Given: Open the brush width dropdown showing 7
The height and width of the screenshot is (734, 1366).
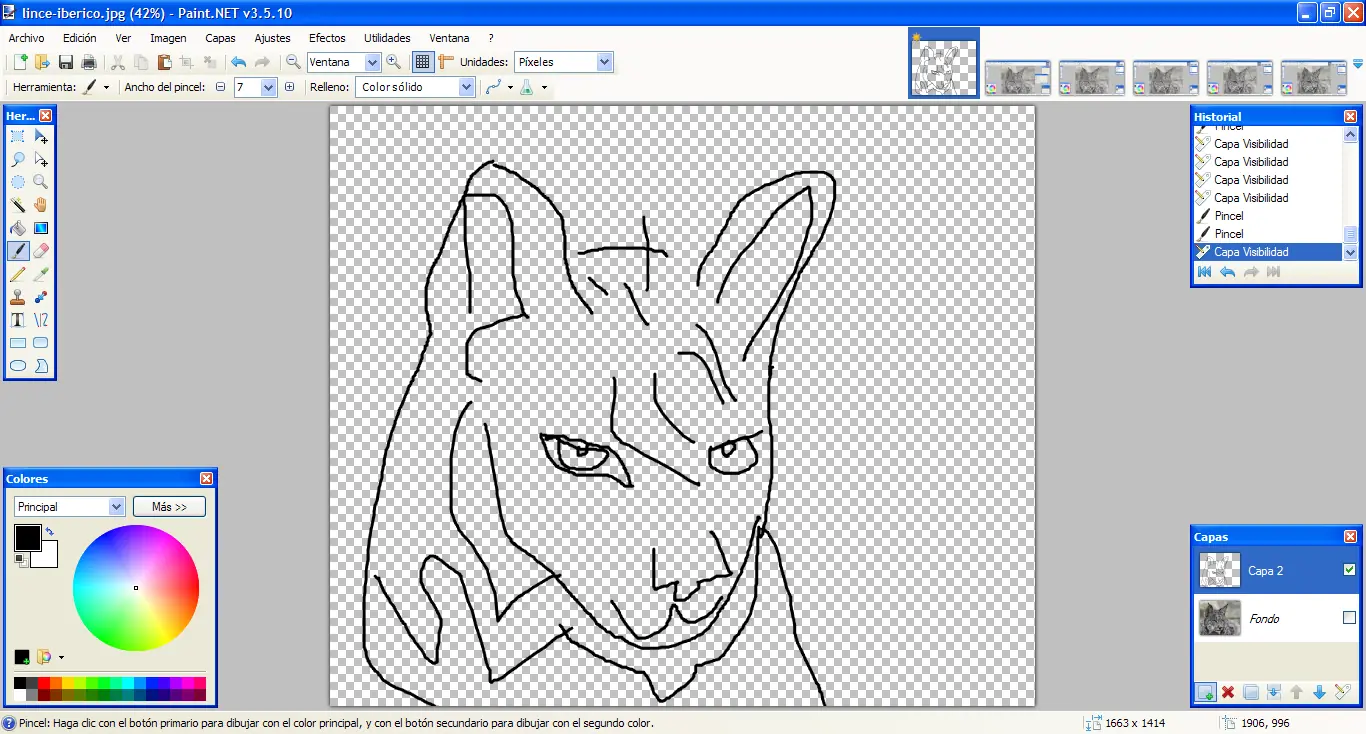Looking at the screenshot, I should click(x=268, y=87).
